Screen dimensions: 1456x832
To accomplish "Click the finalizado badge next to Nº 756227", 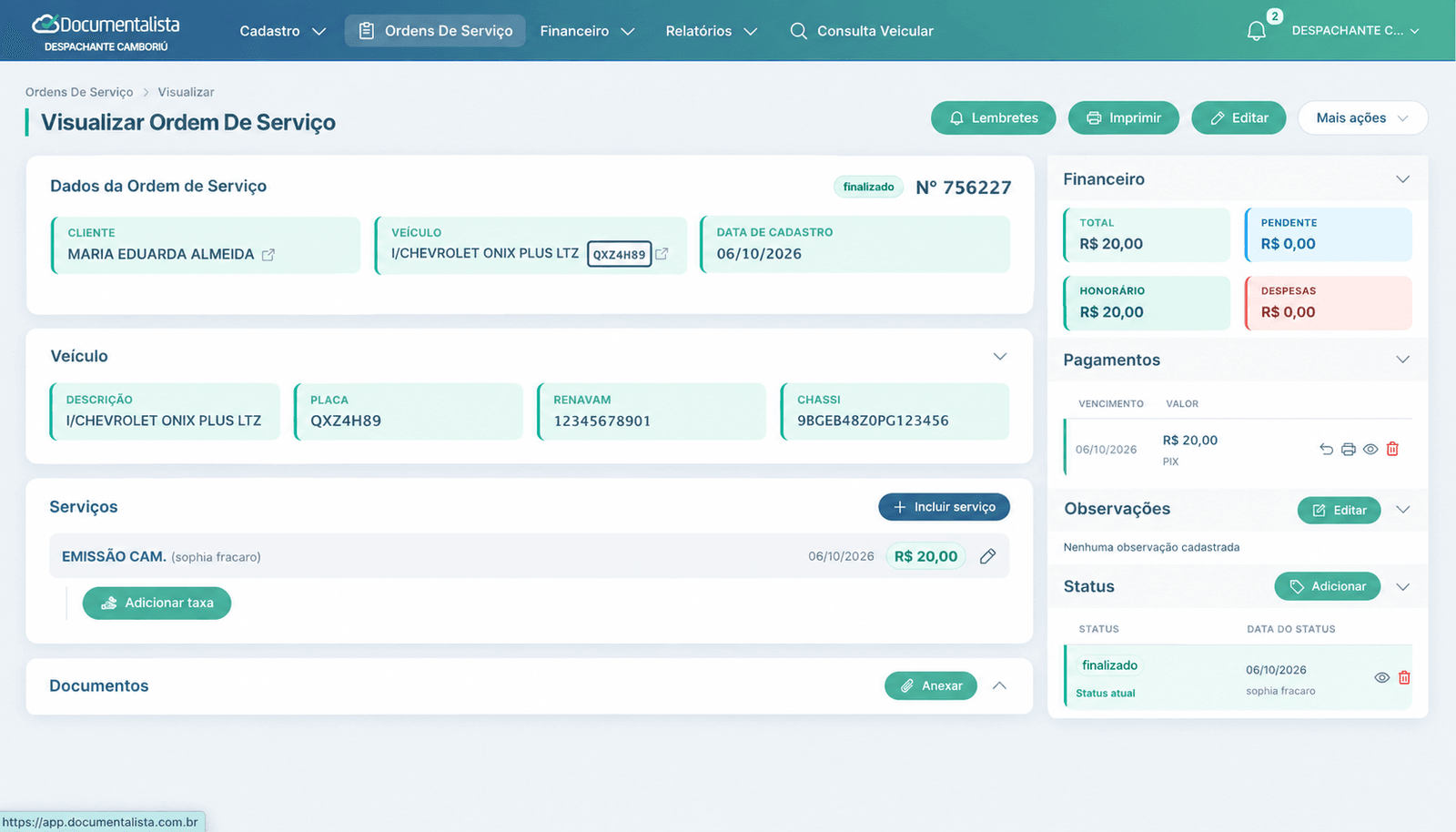I will click(x=868, y=187).
